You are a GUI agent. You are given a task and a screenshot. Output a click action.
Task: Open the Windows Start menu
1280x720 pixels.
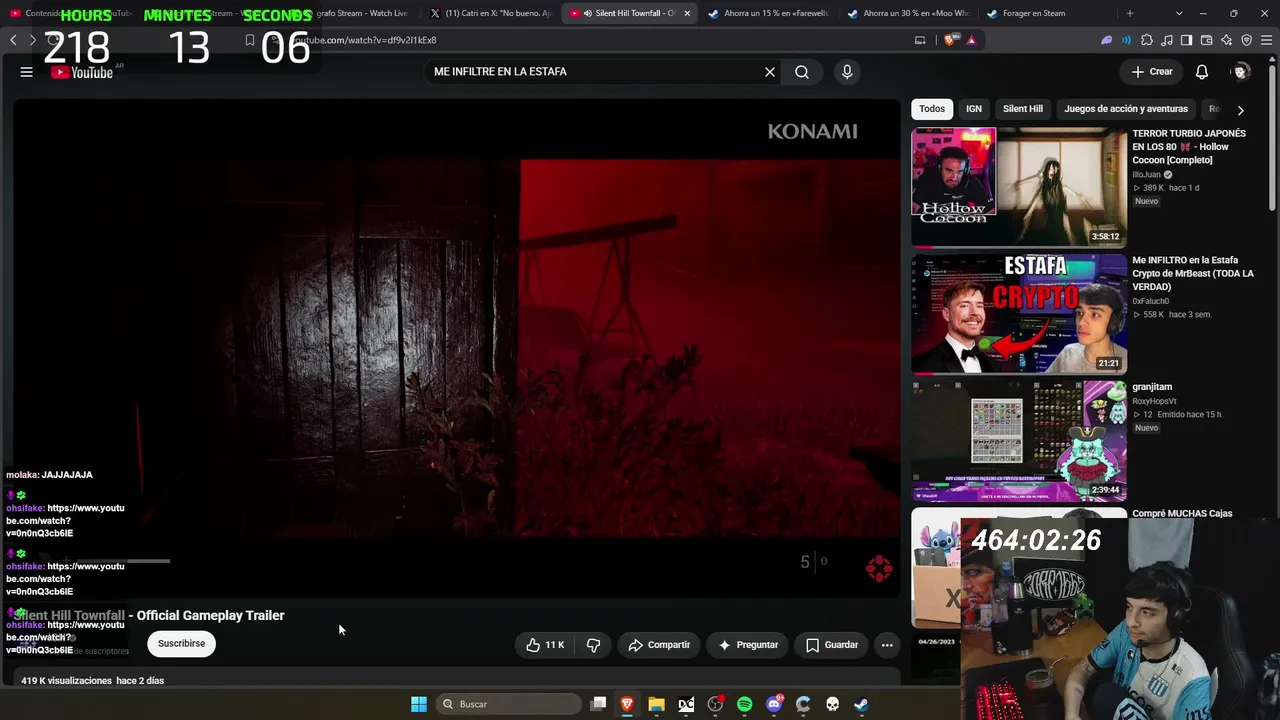419,704
